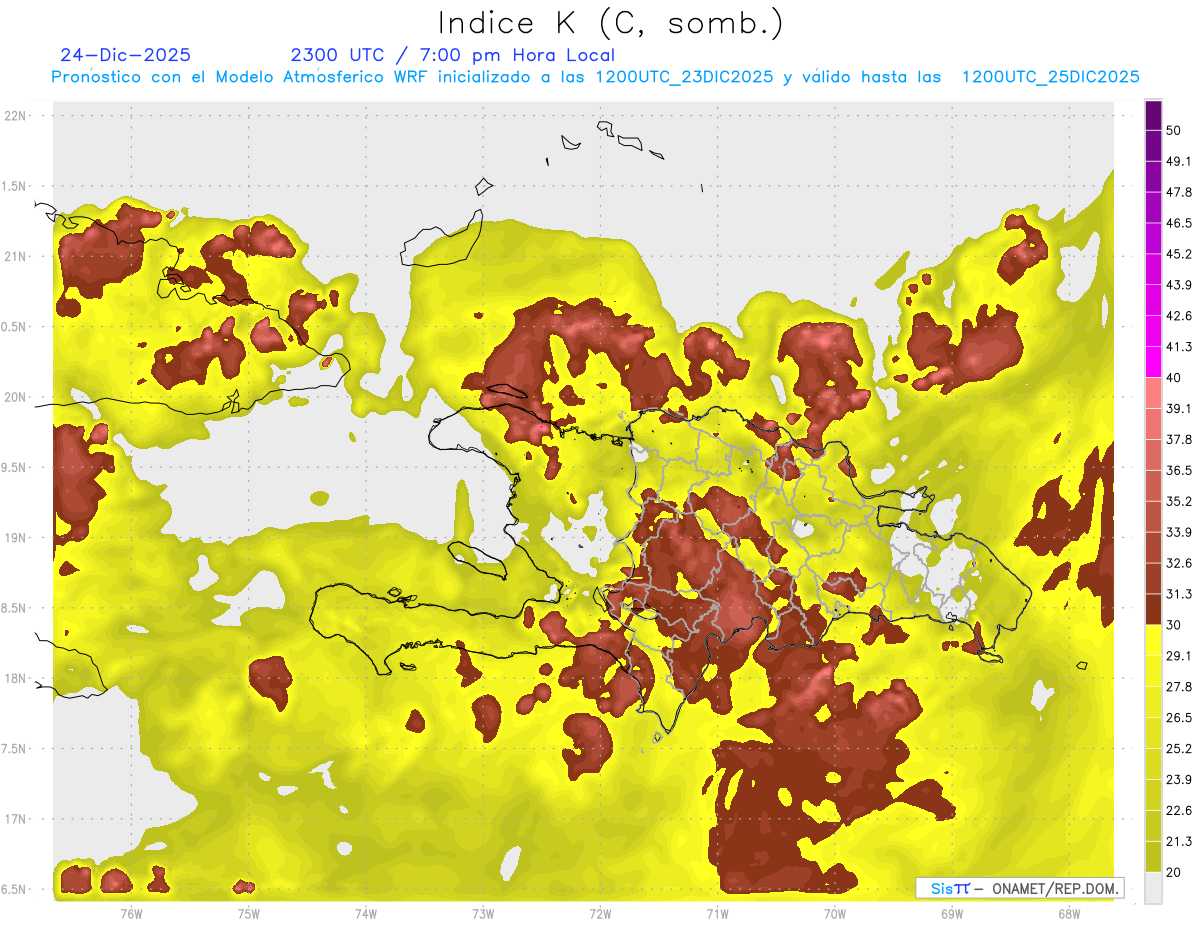Image resolution: width=1200 pixels, height=927 pixels.
Task: Click the gray swatch below 20 on colorbar
Action: point(1153,888)
